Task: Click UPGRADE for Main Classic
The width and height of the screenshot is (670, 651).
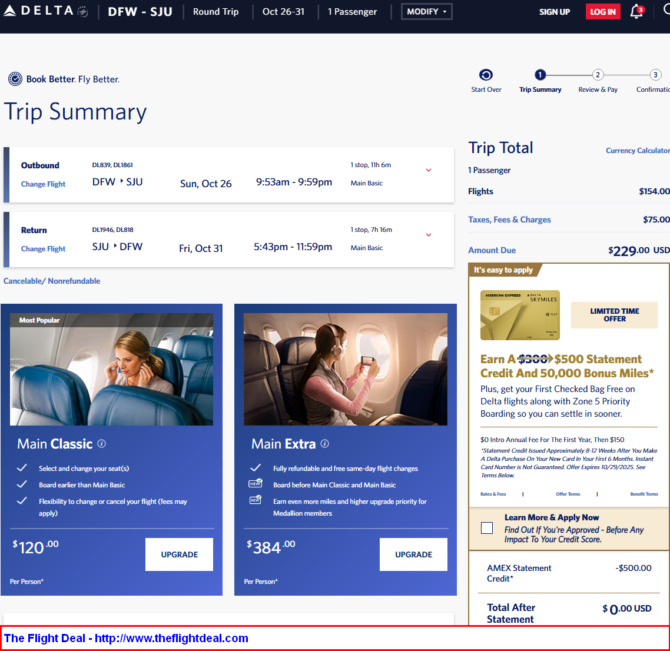Action: 179,554
